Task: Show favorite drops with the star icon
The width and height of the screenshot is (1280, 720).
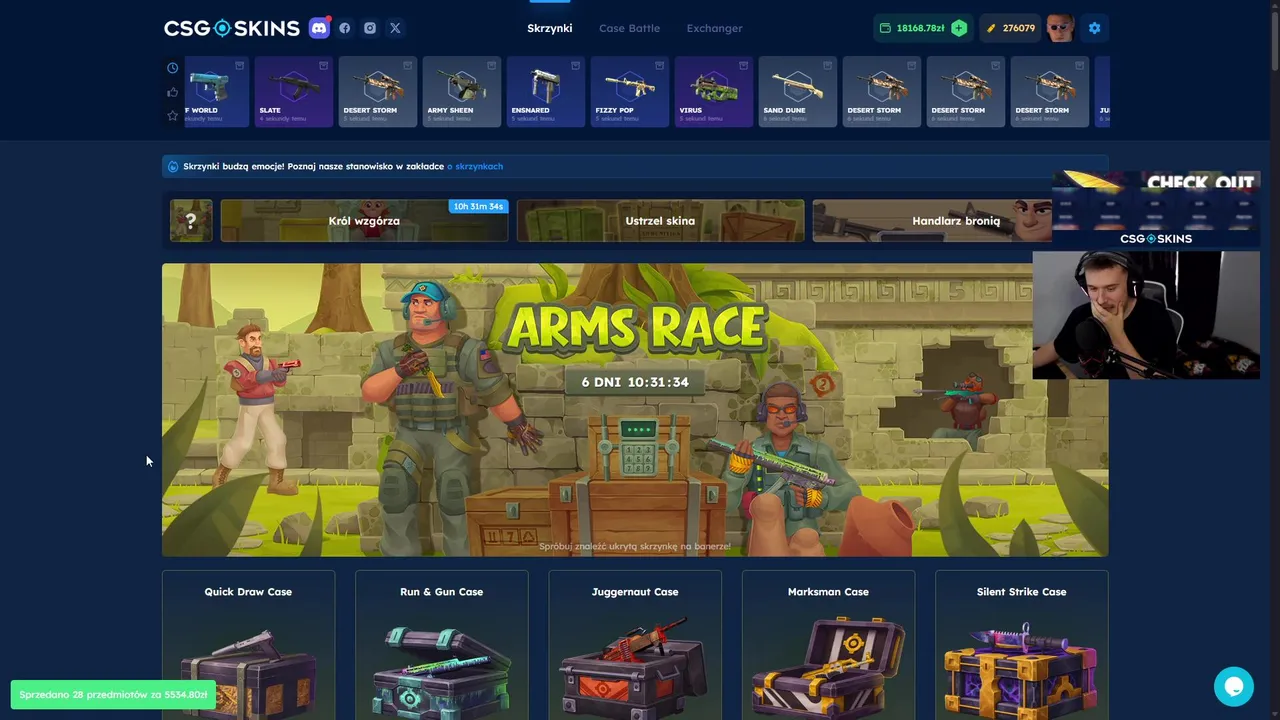Action: pyautogui.click(x=172, y=116)
